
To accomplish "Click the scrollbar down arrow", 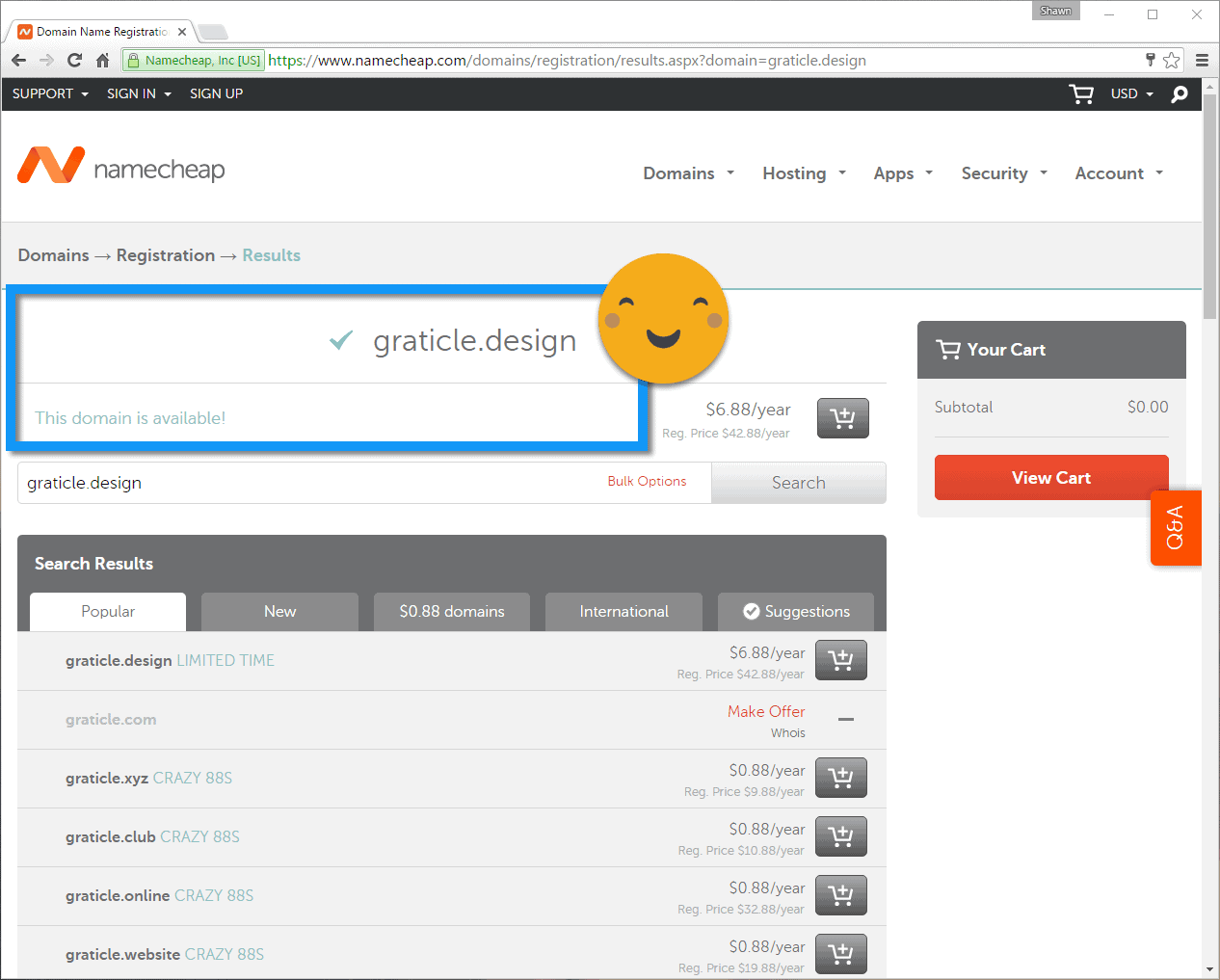I will pos(1210,969).
